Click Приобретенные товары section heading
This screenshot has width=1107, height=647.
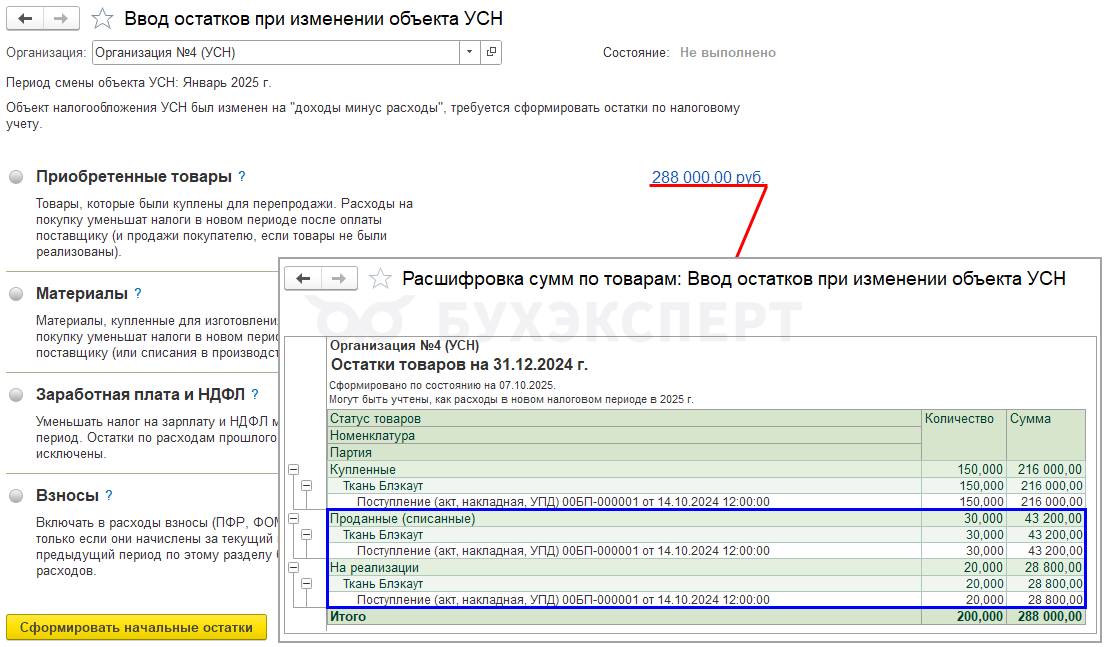point(134,177)
